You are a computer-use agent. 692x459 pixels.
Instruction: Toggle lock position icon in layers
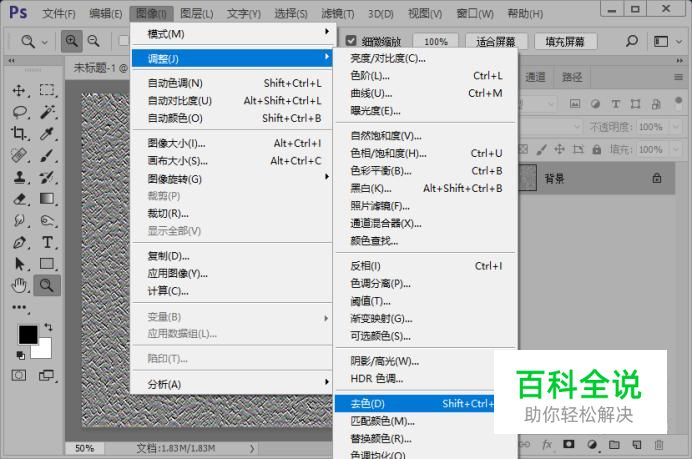(x=559, y=149)
